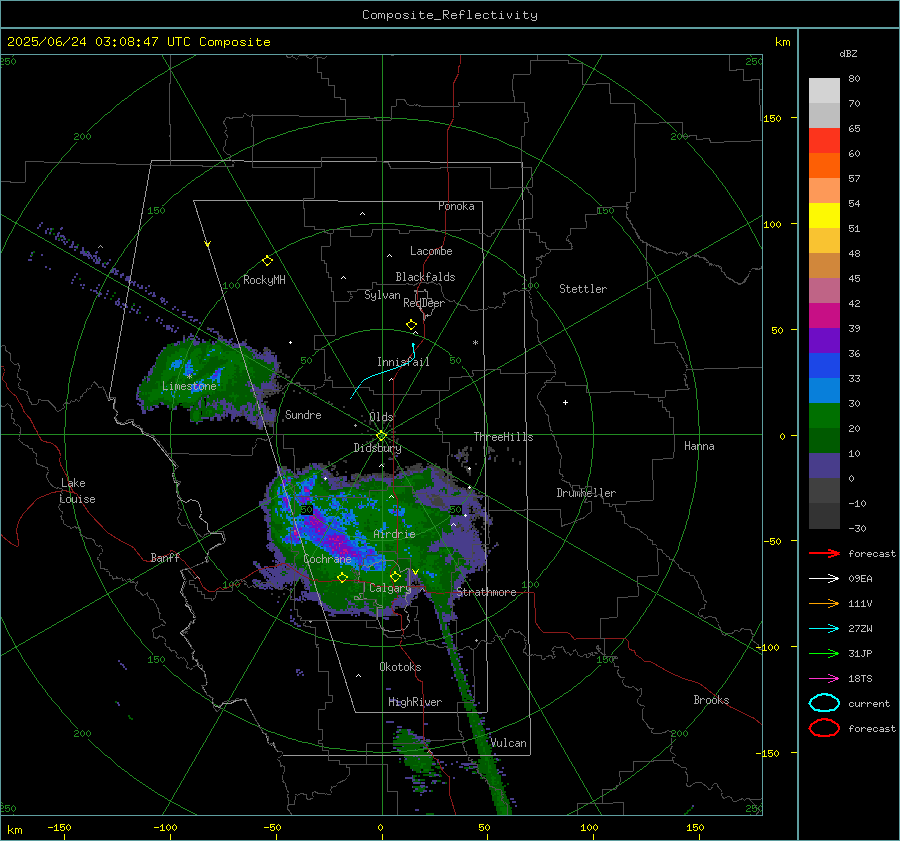900x841 pixels.
Task: Click the asterisk marker east of Innisfail
Action: pyautogui.click(x=475, y=343)
